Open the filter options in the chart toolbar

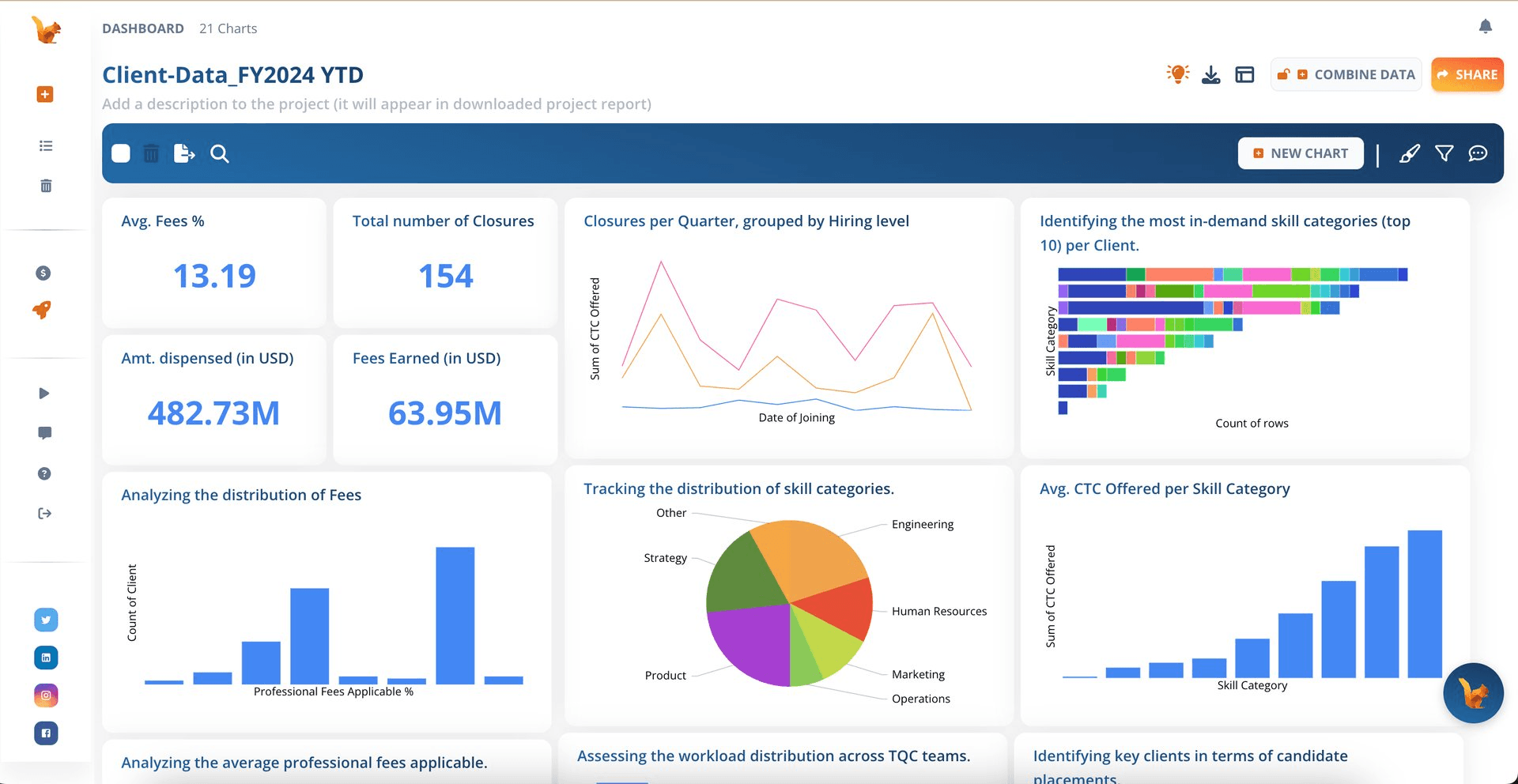[x=1444, y=153]
